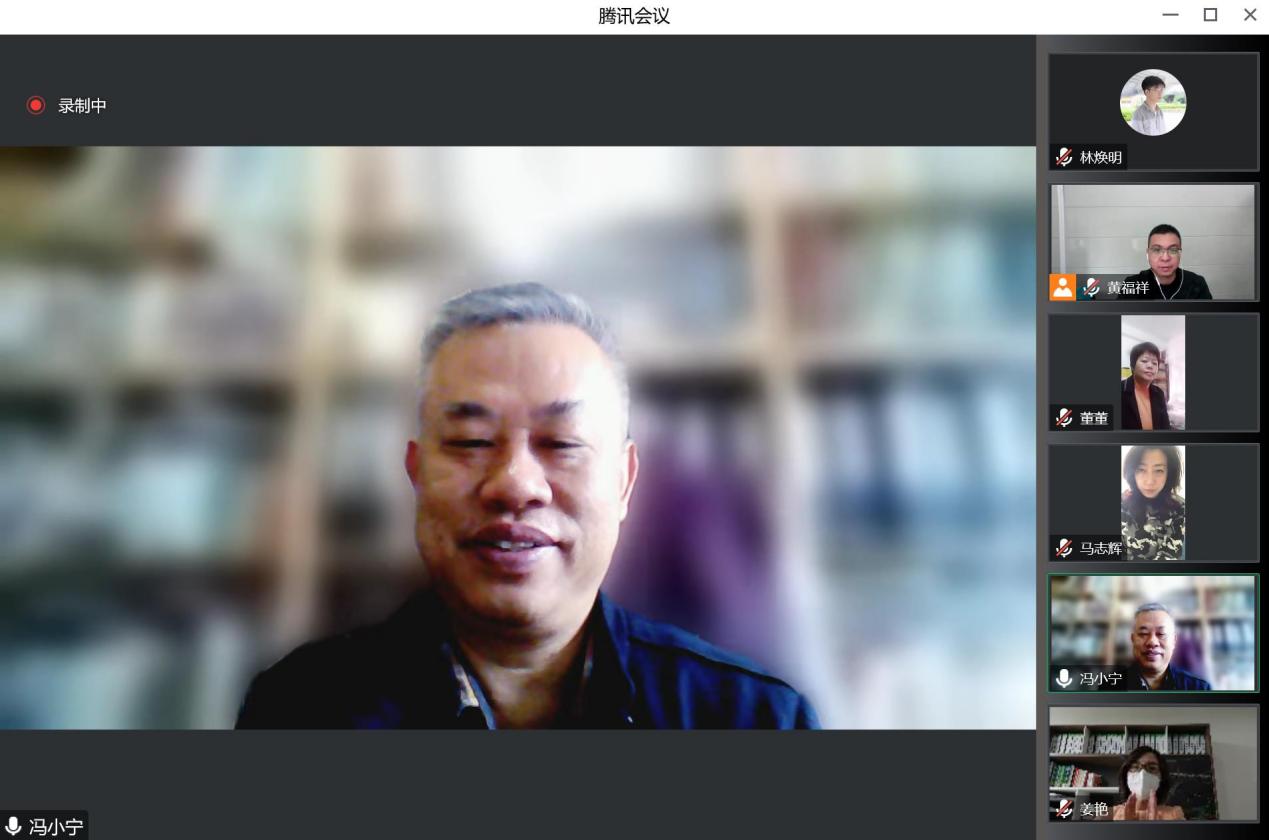Click the muted microphone icon beside 姜艳
Viewport: 1269px width, 840px height.
1064,809
